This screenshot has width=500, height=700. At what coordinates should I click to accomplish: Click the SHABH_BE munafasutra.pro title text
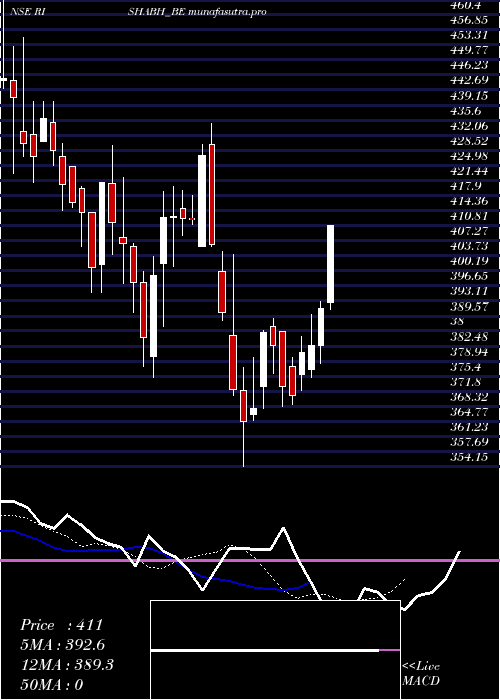197,12
